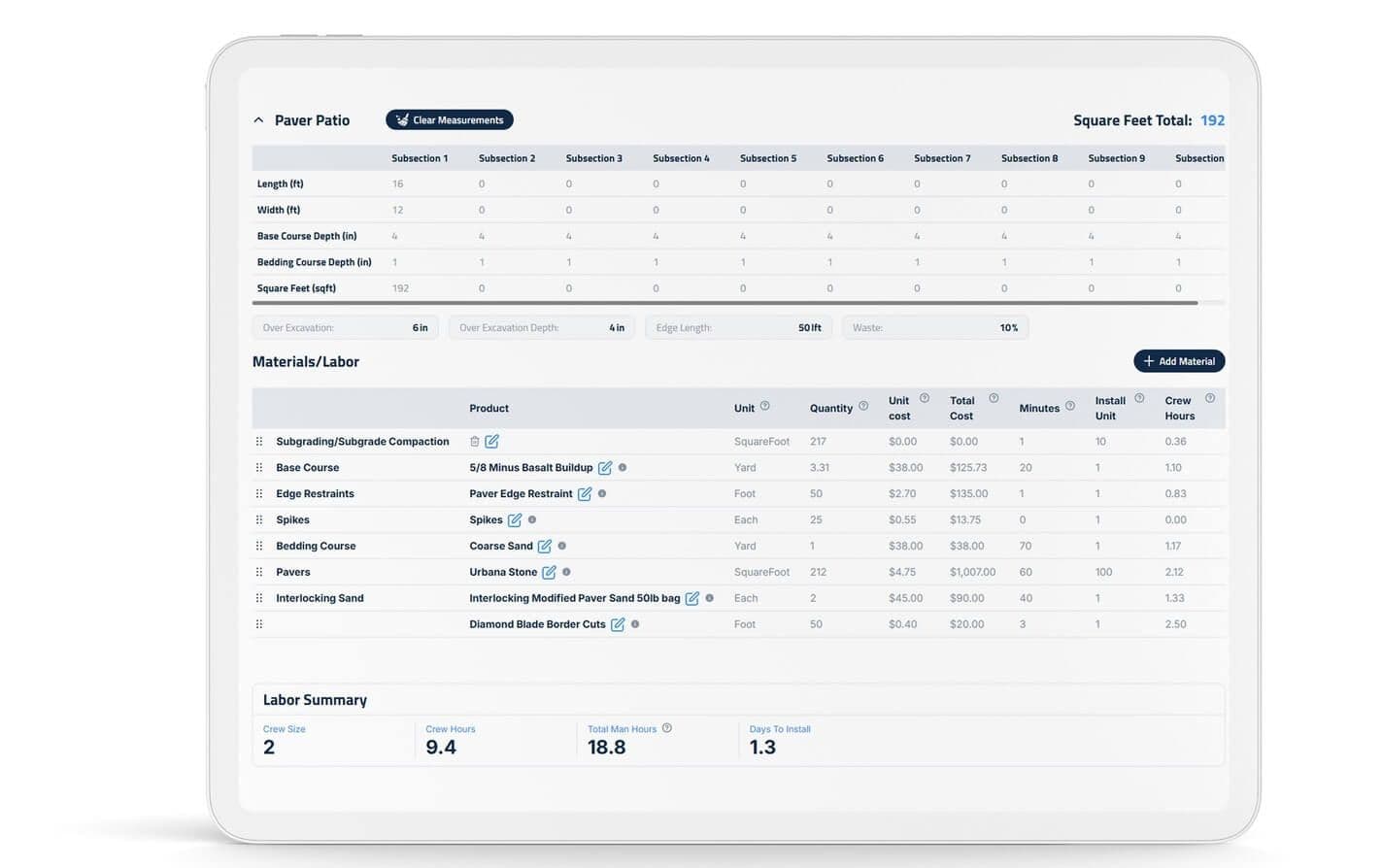The width and height of the screenshot is (1382, 868).
Task: Open edit for Paver Edge Restraint
Action: point(585,494)
